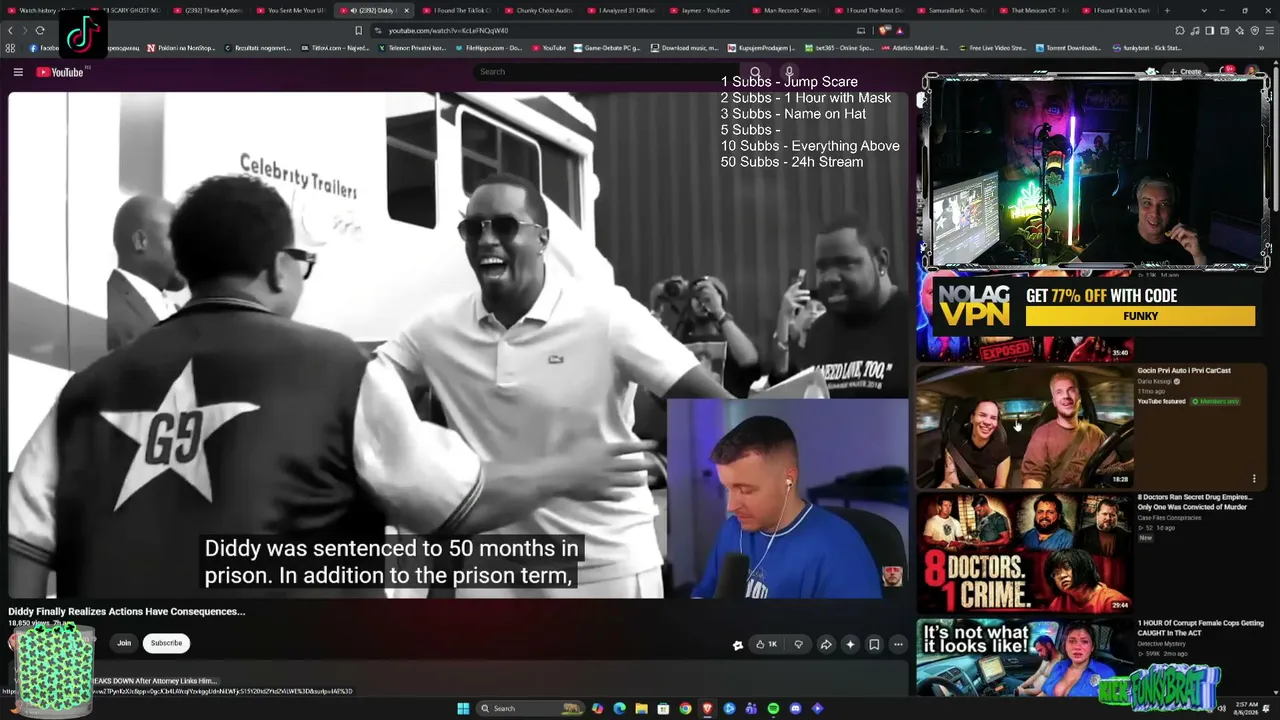
Task: Open the KupujemProdajem bookmark
Action: (x=762, y=48)
